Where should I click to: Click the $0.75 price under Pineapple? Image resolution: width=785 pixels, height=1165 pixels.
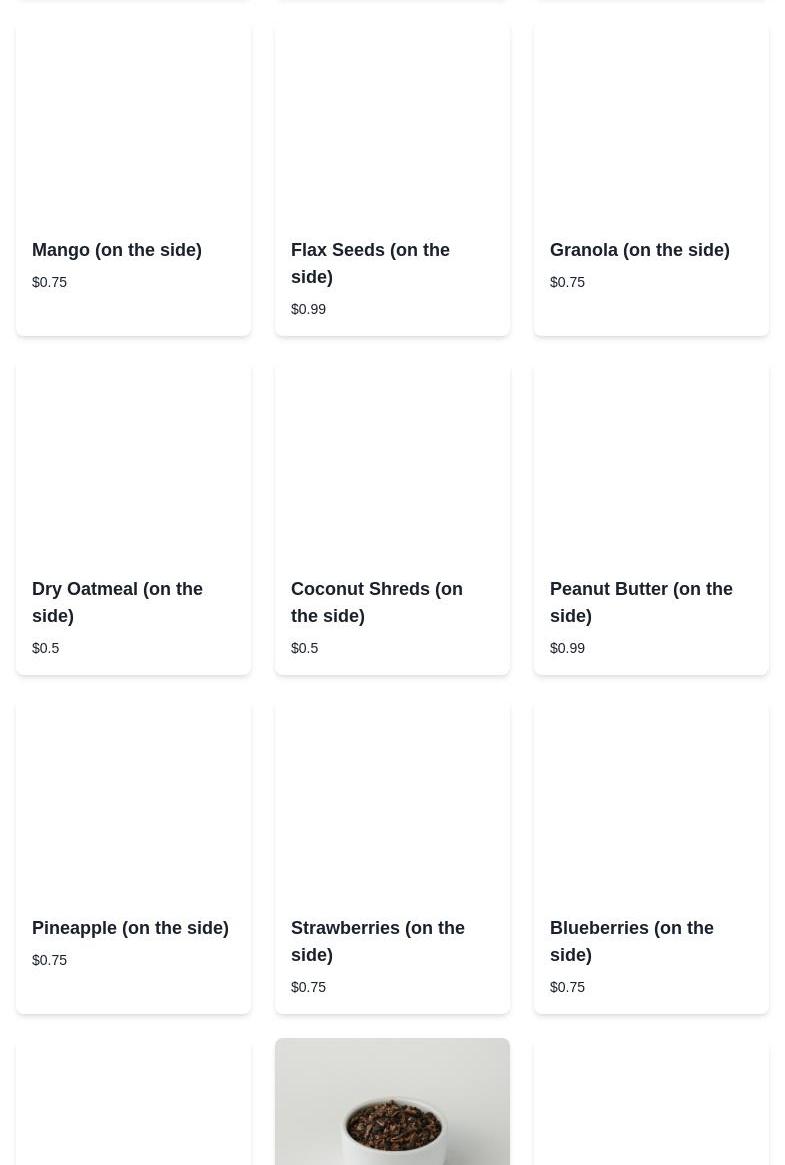coord(49,960)
